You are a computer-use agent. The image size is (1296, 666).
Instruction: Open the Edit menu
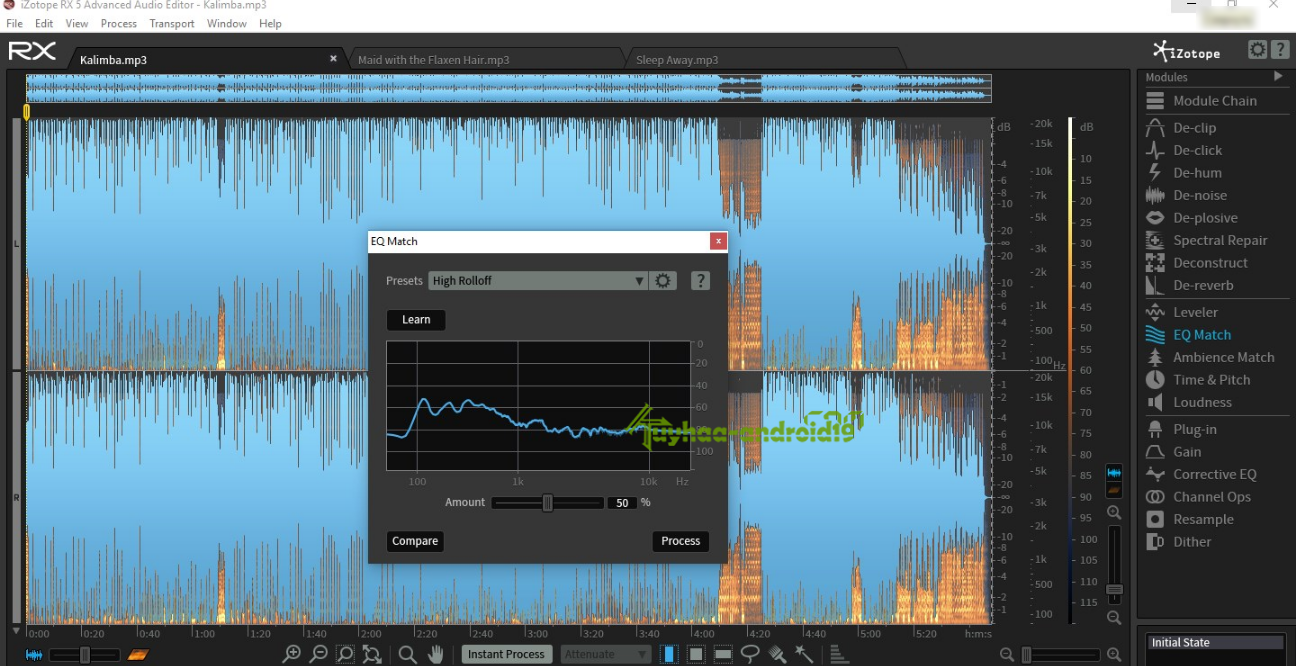(44, 23)
